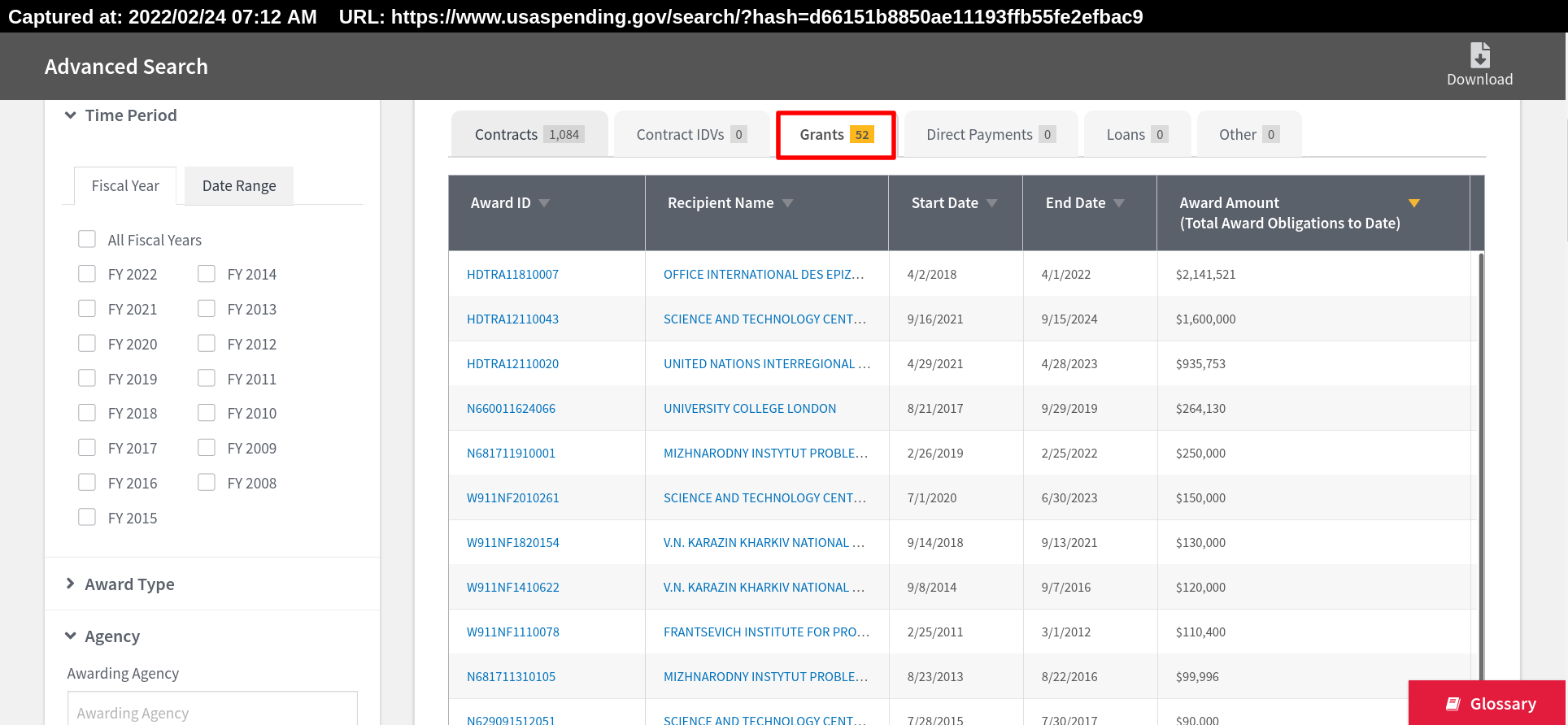Open recipient Frantsevich Institute for Pro...
This screenshot has width=1568, height=725.
pyautogui.click(x=767, y=632)
